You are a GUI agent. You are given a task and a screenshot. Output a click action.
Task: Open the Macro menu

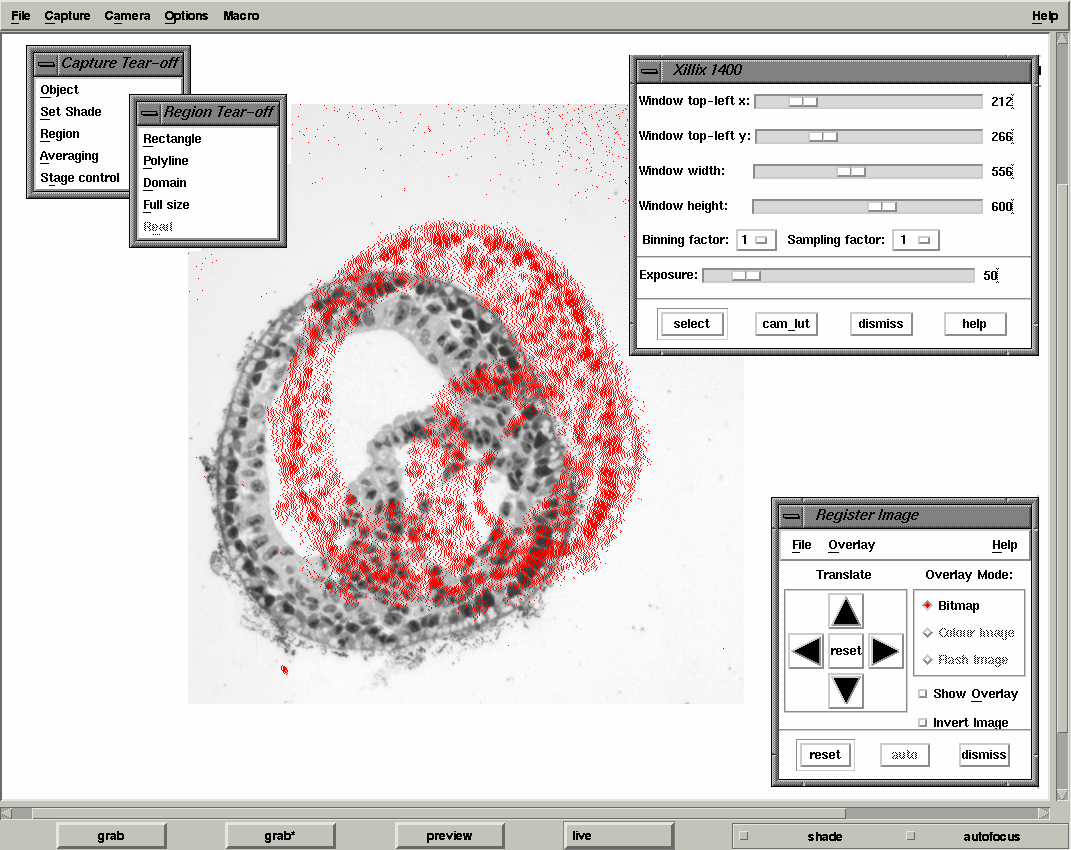click(241, 16)
